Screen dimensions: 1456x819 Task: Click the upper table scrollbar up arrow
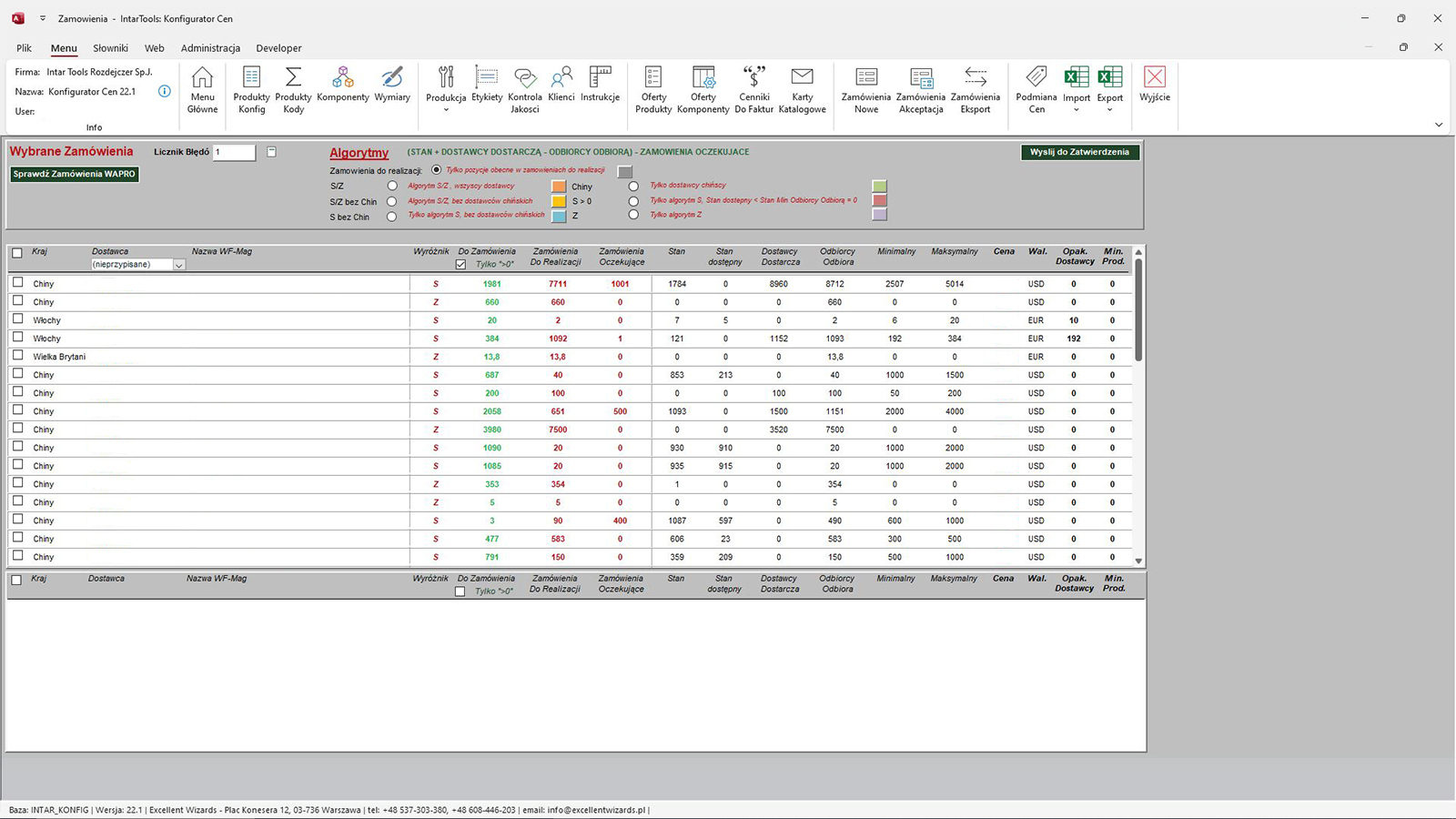pos(1138,252)
